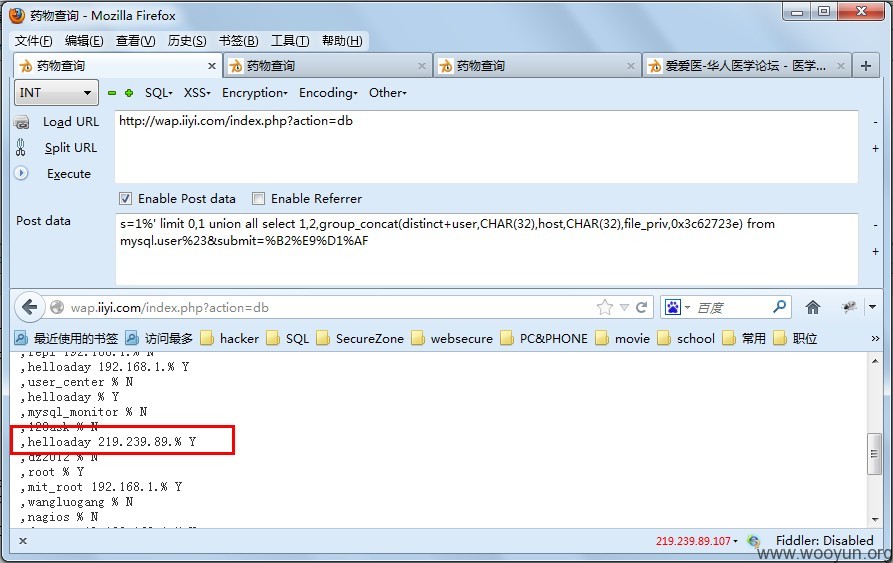Click into the Post data text field

tap(486, 249)
